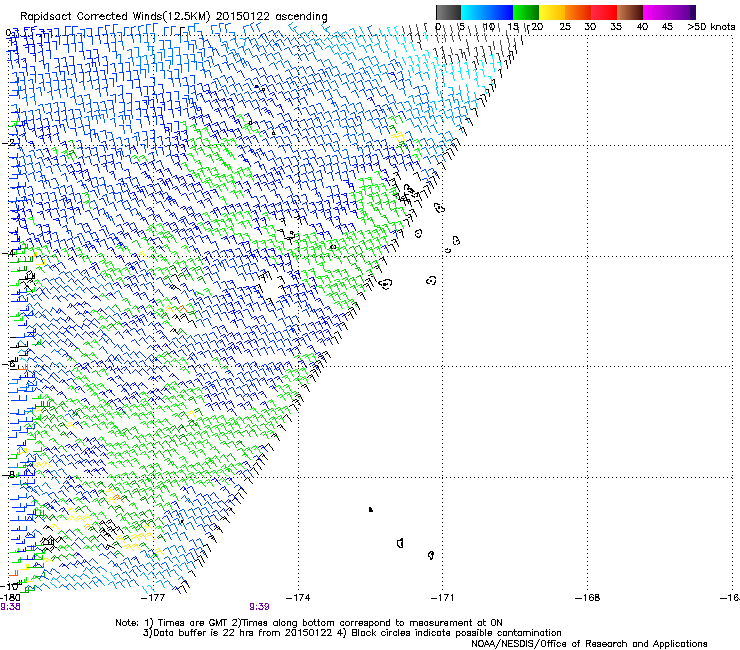Viewport: 740px width, 650px height.
Task: Click the dark purple >50 knots swatch
Action: pos(693,12)
